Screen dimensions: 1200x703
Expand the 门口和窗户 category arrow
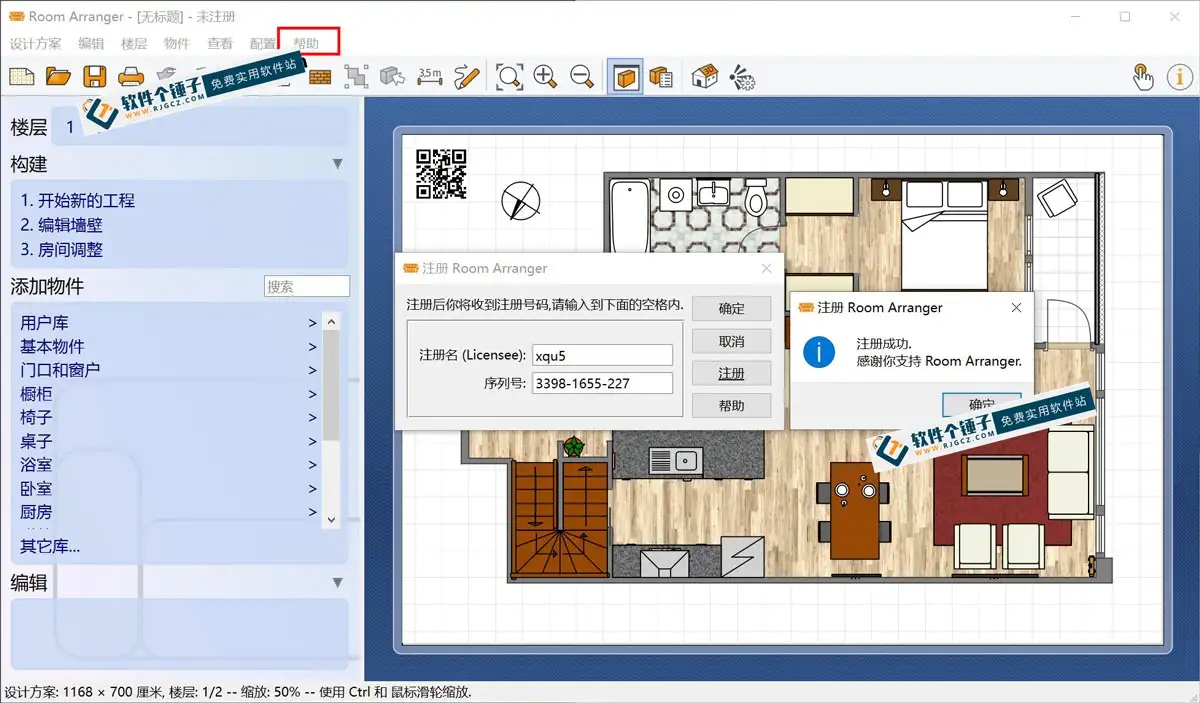(313, 370)
